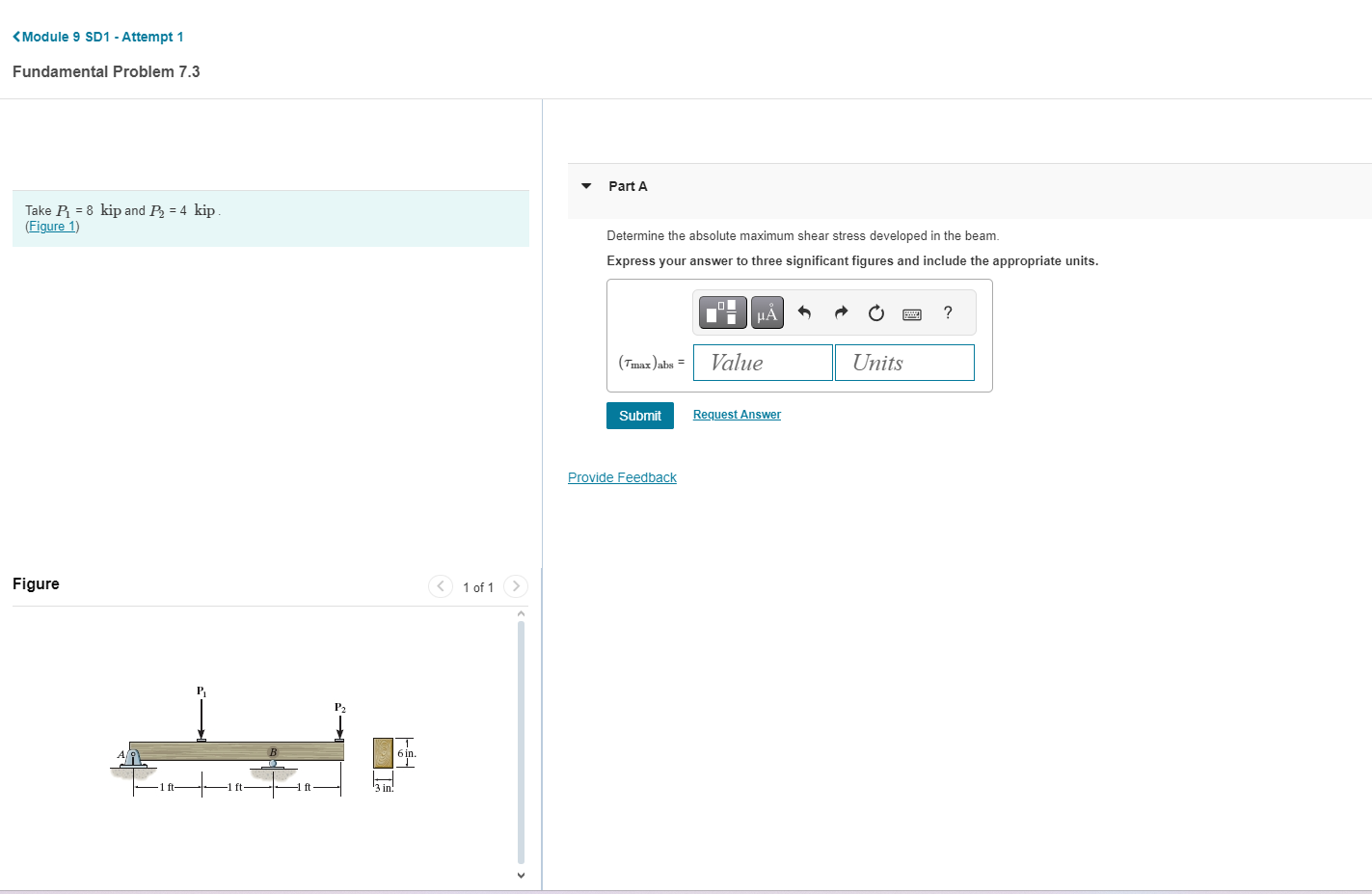Viewport: 1372px width, 894px height.
Task: Switch to Part A section header
Action: tap(628, 186)
